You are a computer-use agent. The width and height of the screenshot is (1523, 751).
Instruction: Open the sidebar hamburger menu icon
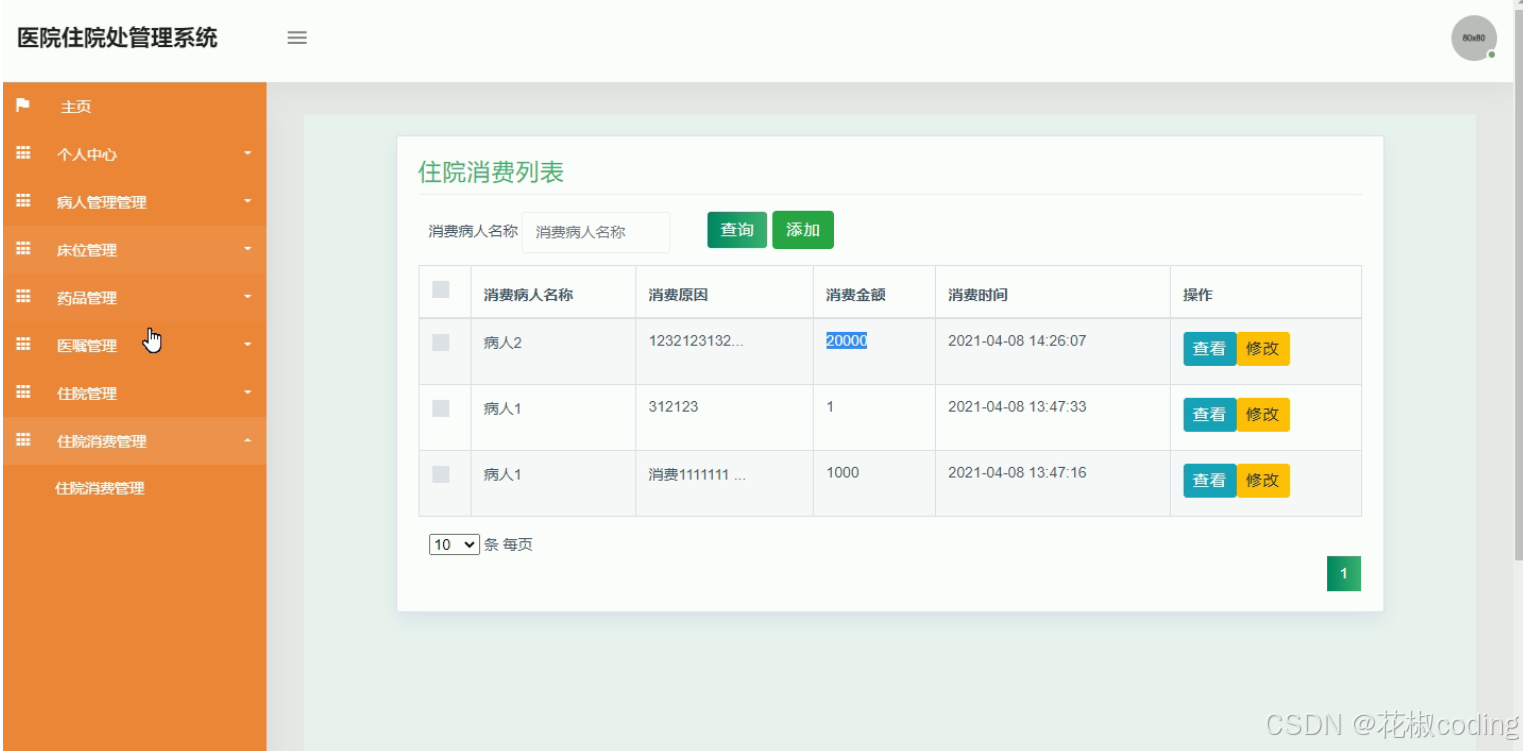coord(297,37)
